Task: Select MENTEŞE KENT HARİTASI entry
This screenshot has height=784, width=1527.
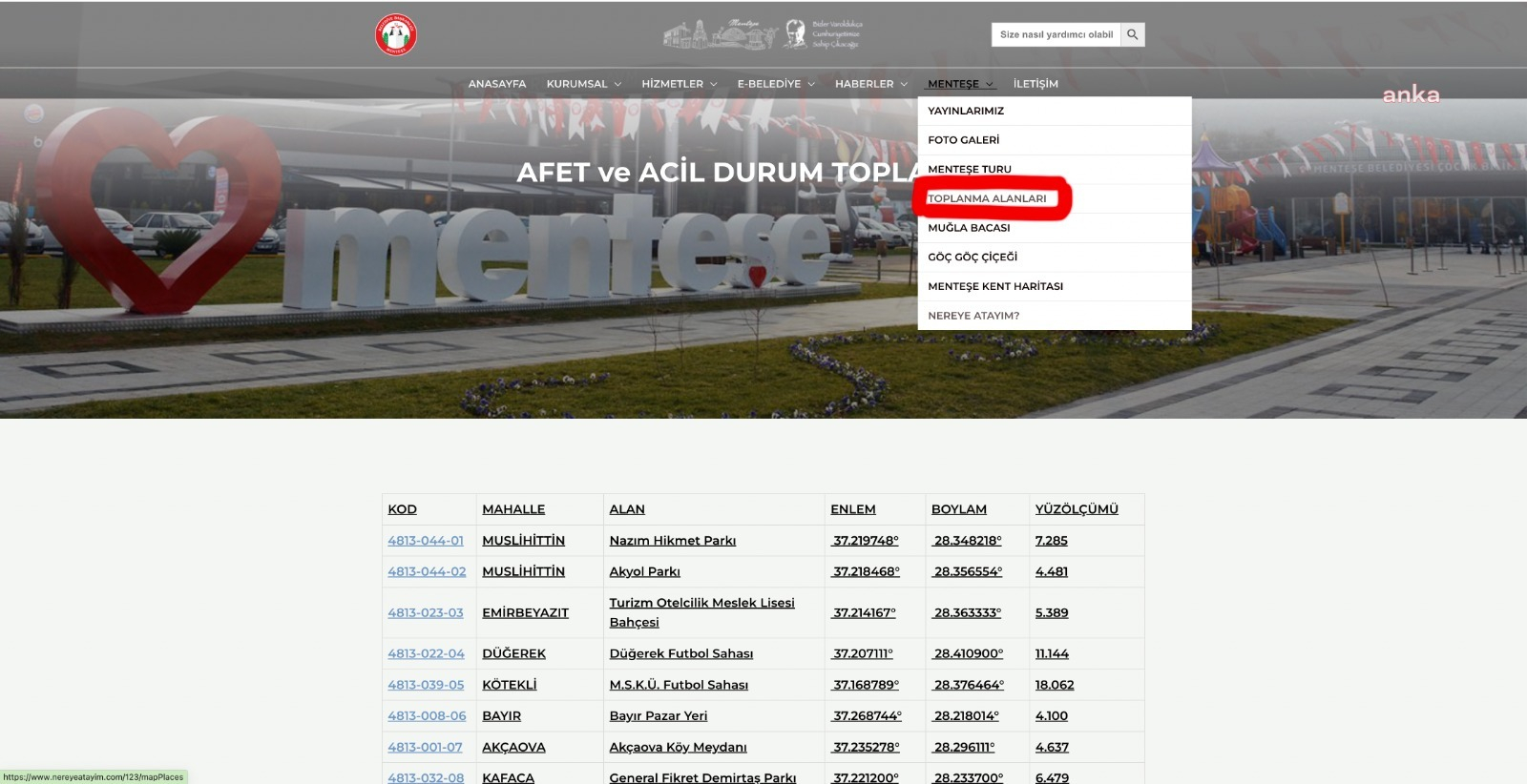Action: [x=995, y=286]
